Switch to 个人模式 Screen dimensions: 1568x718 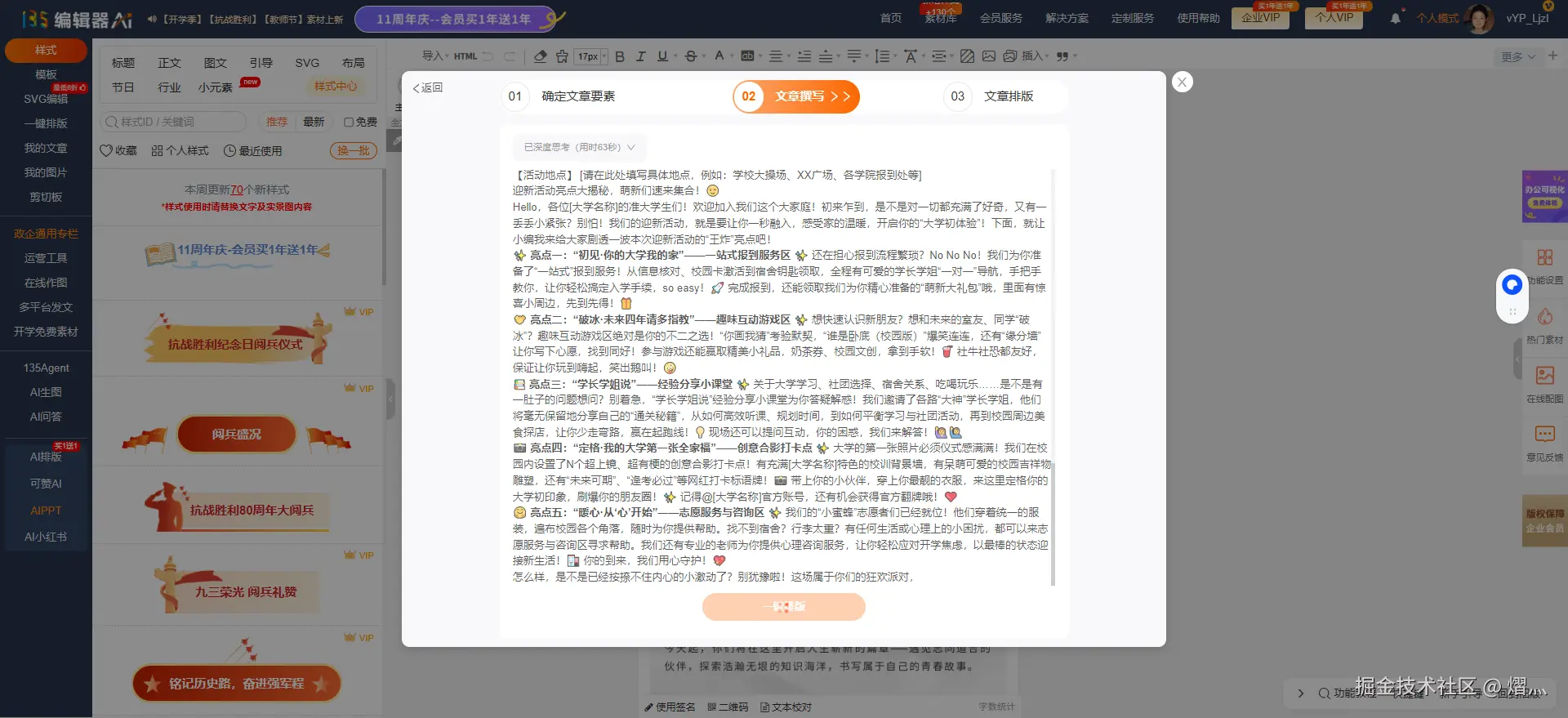(1437, 18)
